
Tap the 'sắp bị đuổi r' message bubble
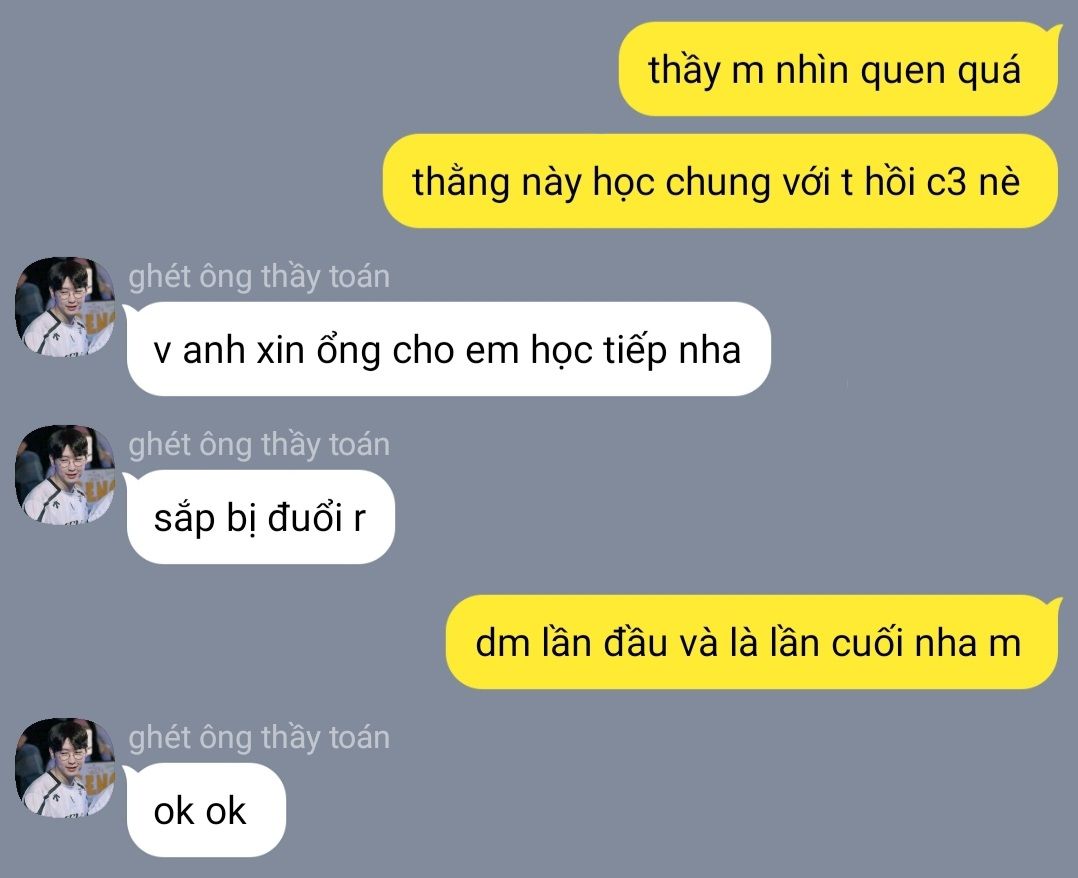pos(259,517)
